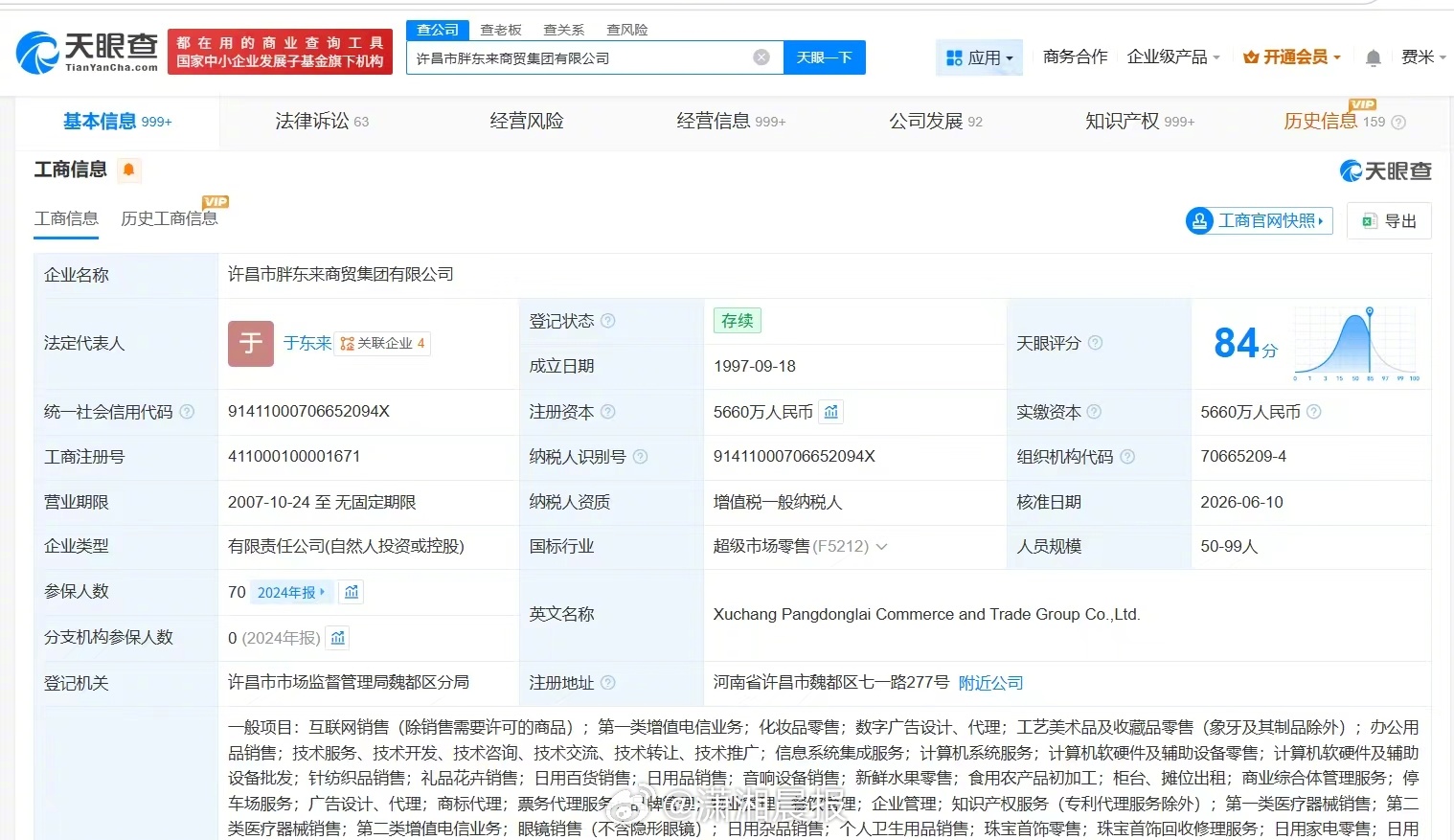Switch to 查老板 search tab
The height and width of the screenshot is (840, 1454).
[501, 30]
